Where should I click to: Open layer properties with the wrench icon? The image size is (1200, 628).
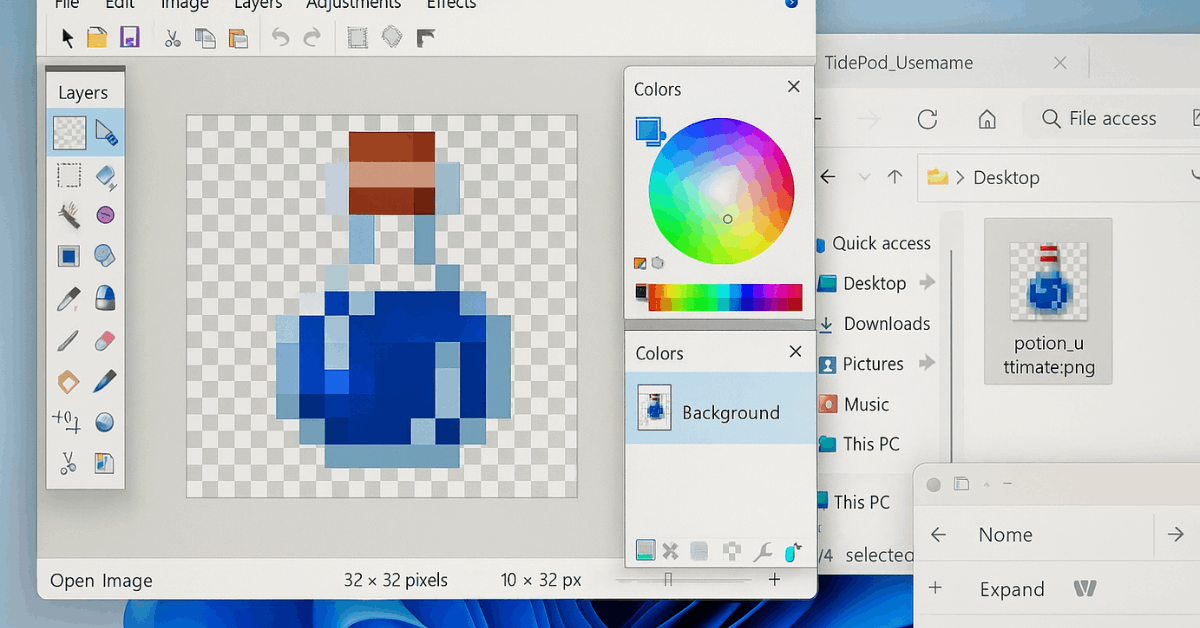pos(762,551)
